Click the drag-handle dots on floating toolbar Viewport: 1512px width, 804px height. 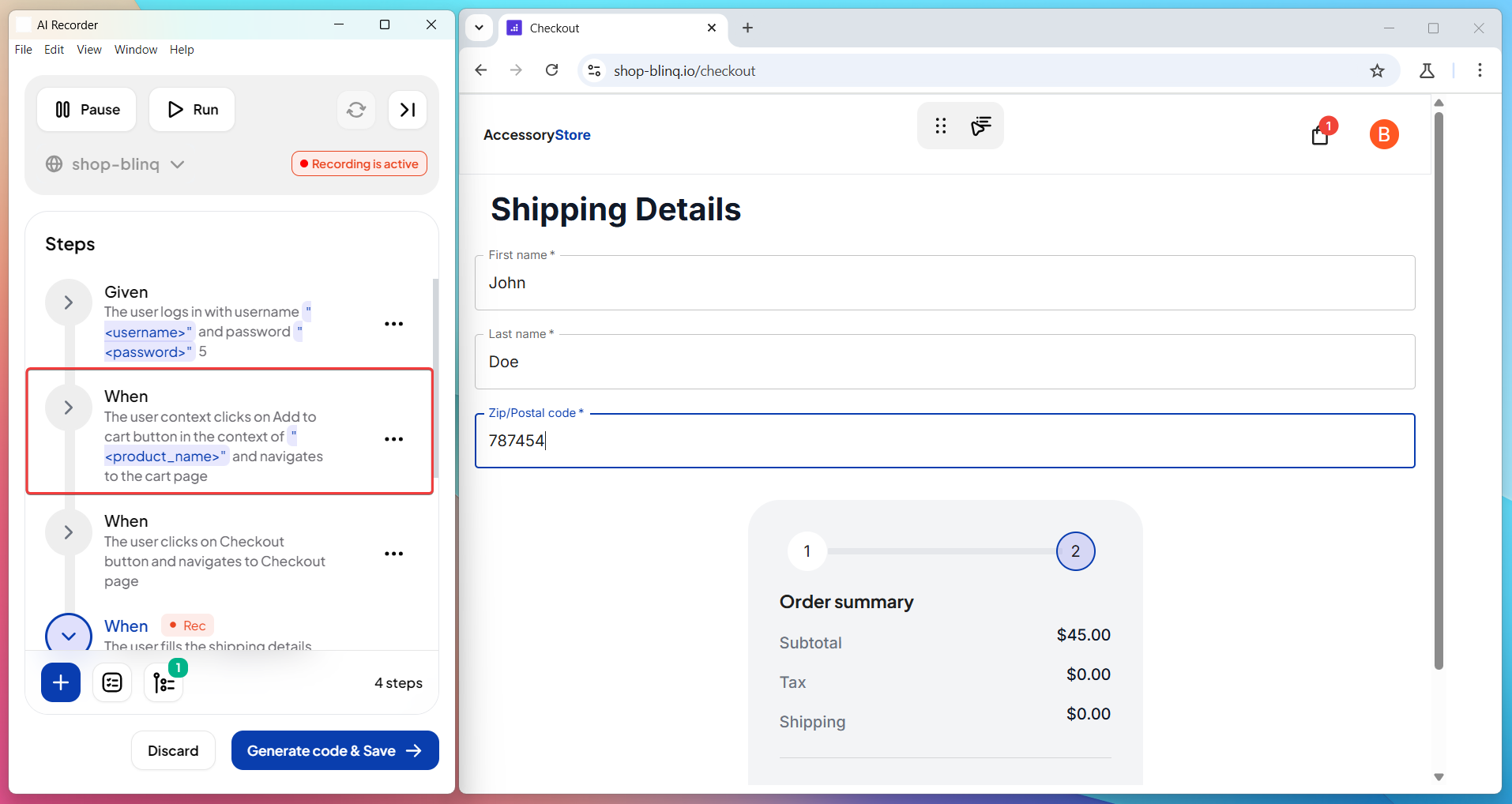pos(940,126)
